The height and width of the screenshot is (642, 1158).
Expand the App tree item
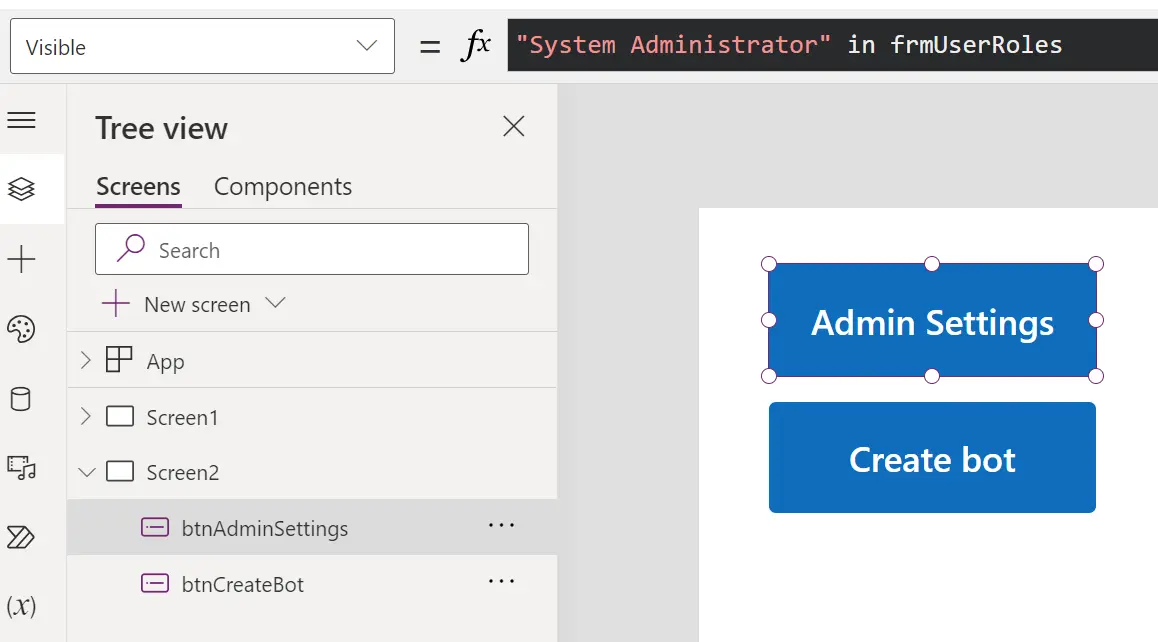(x=86, y=361)
